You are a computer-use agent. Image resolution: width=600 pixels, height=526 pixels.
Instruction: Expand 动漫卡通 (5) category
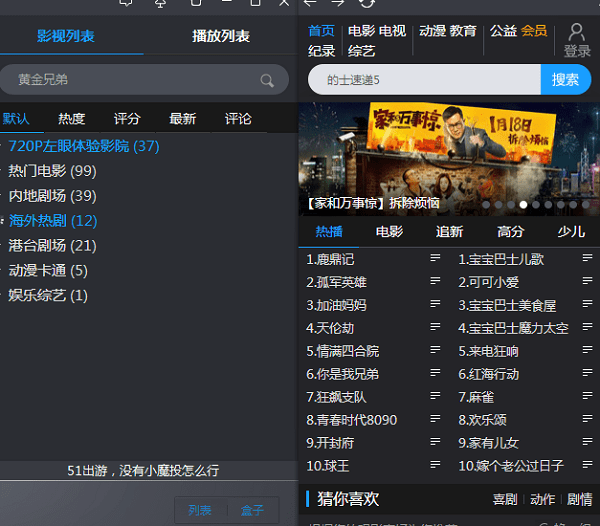click(48, 270)
